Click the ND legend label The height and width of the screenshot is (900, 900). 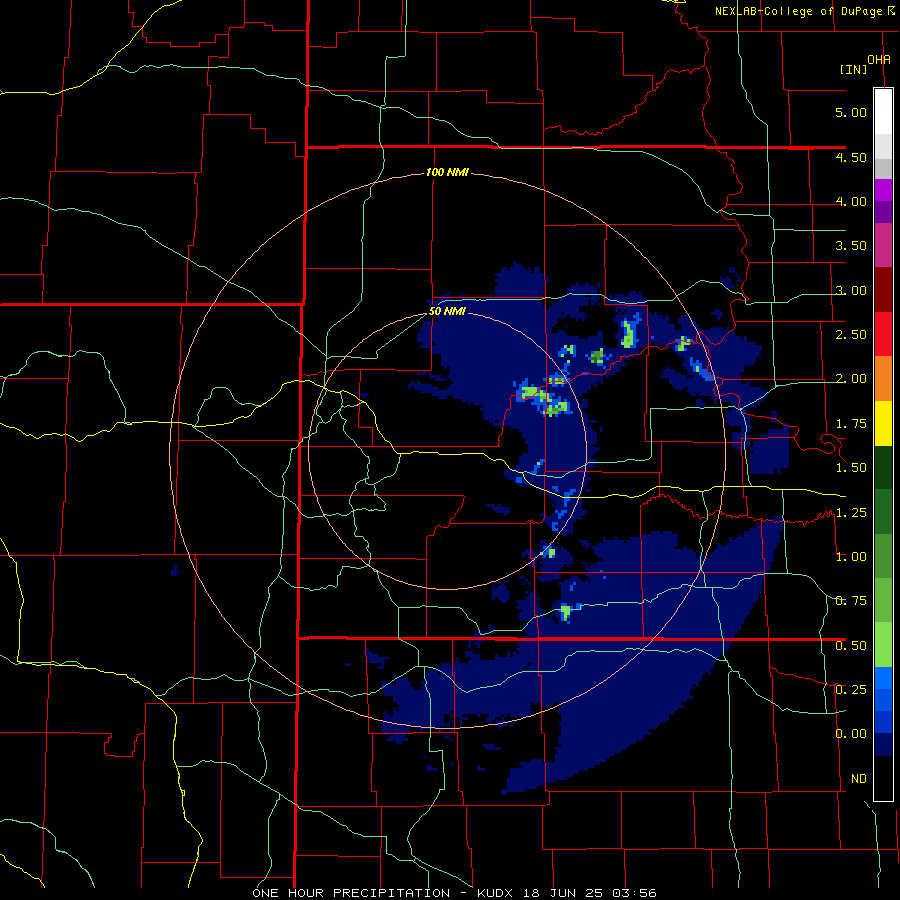pyautogui.click(x=859, y=779)
